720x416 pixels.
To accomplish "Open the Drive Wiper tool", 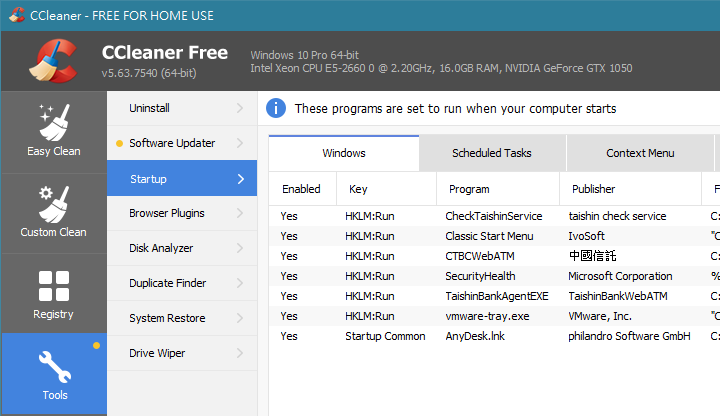I will 182,353.
